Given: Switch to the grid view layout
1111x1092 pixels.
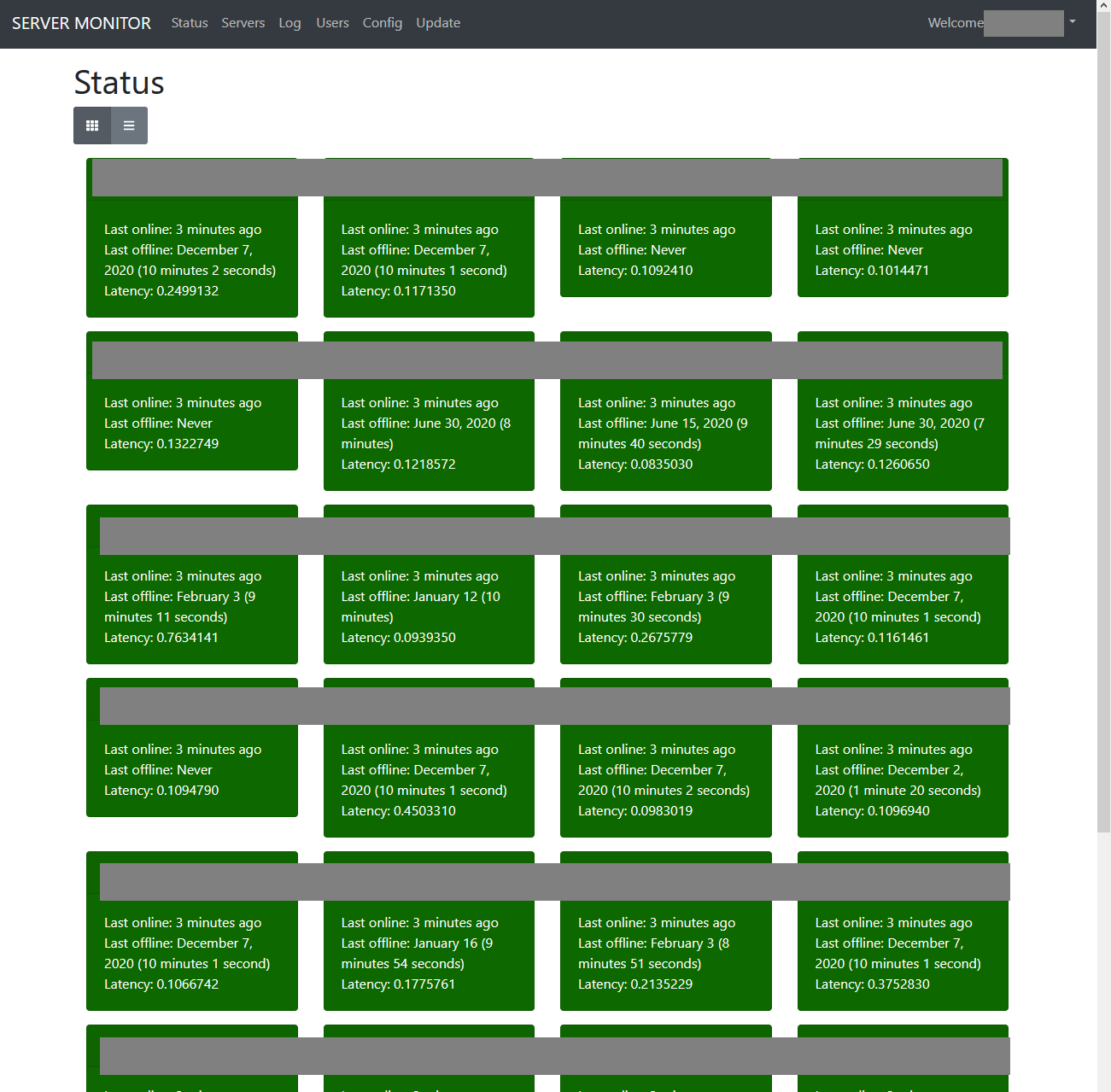Looking at the screenshot, I should pos(92,126).
